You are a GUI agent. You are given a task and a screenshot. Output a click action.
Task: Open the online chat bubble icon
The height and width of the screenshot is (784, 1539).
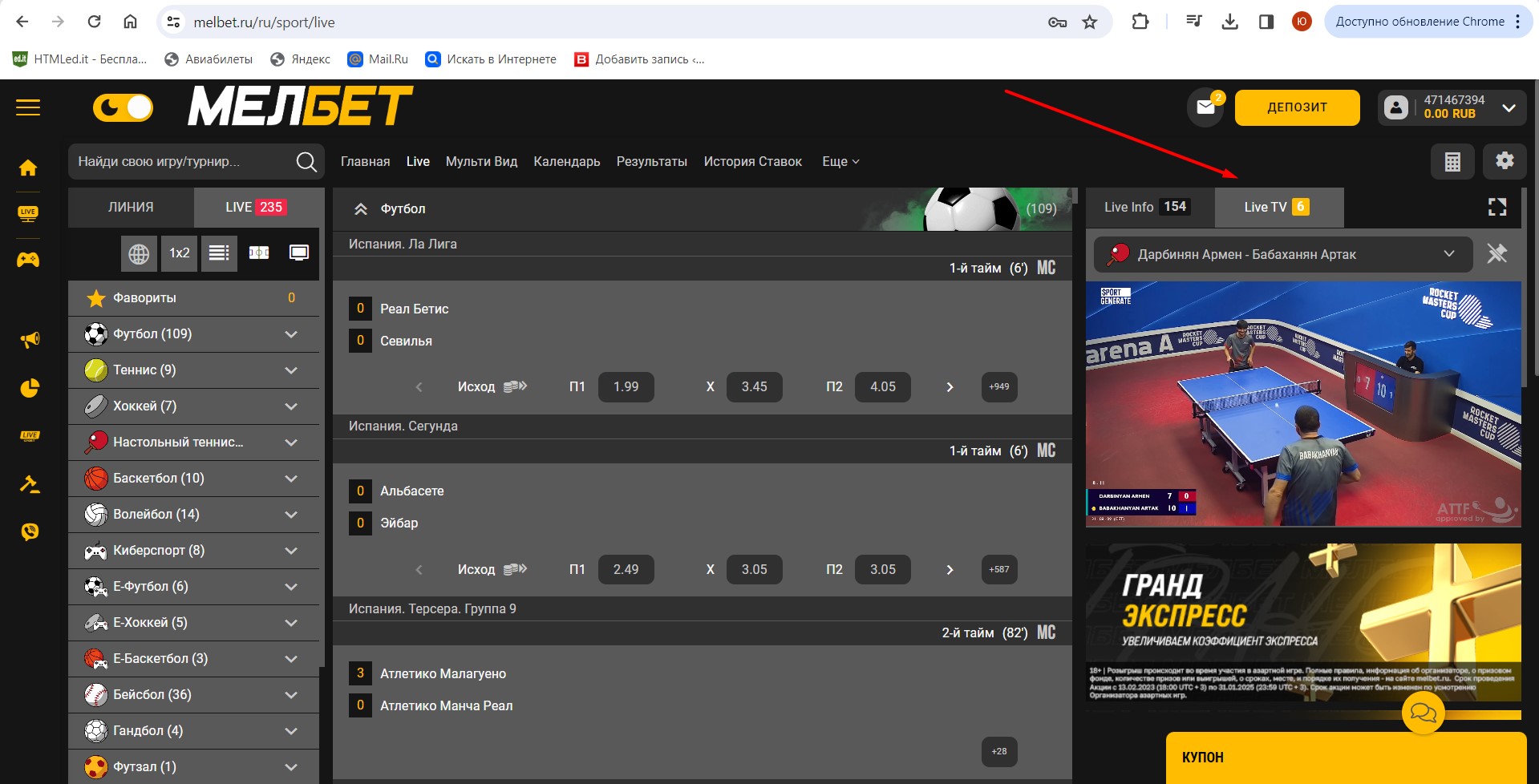click(1423, 712)
